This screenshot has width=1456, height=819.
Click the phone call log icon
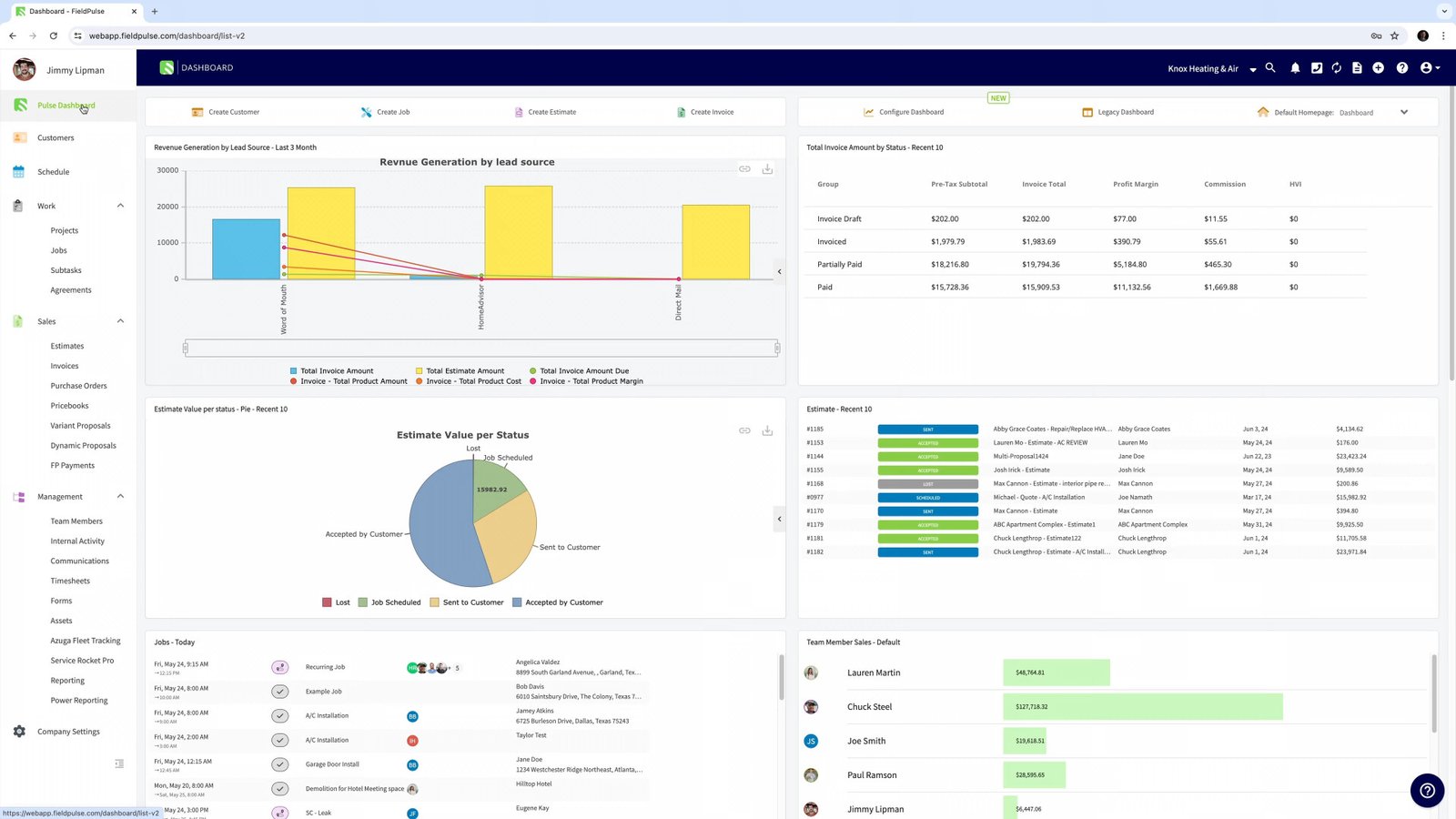[x=1317, y=67]
